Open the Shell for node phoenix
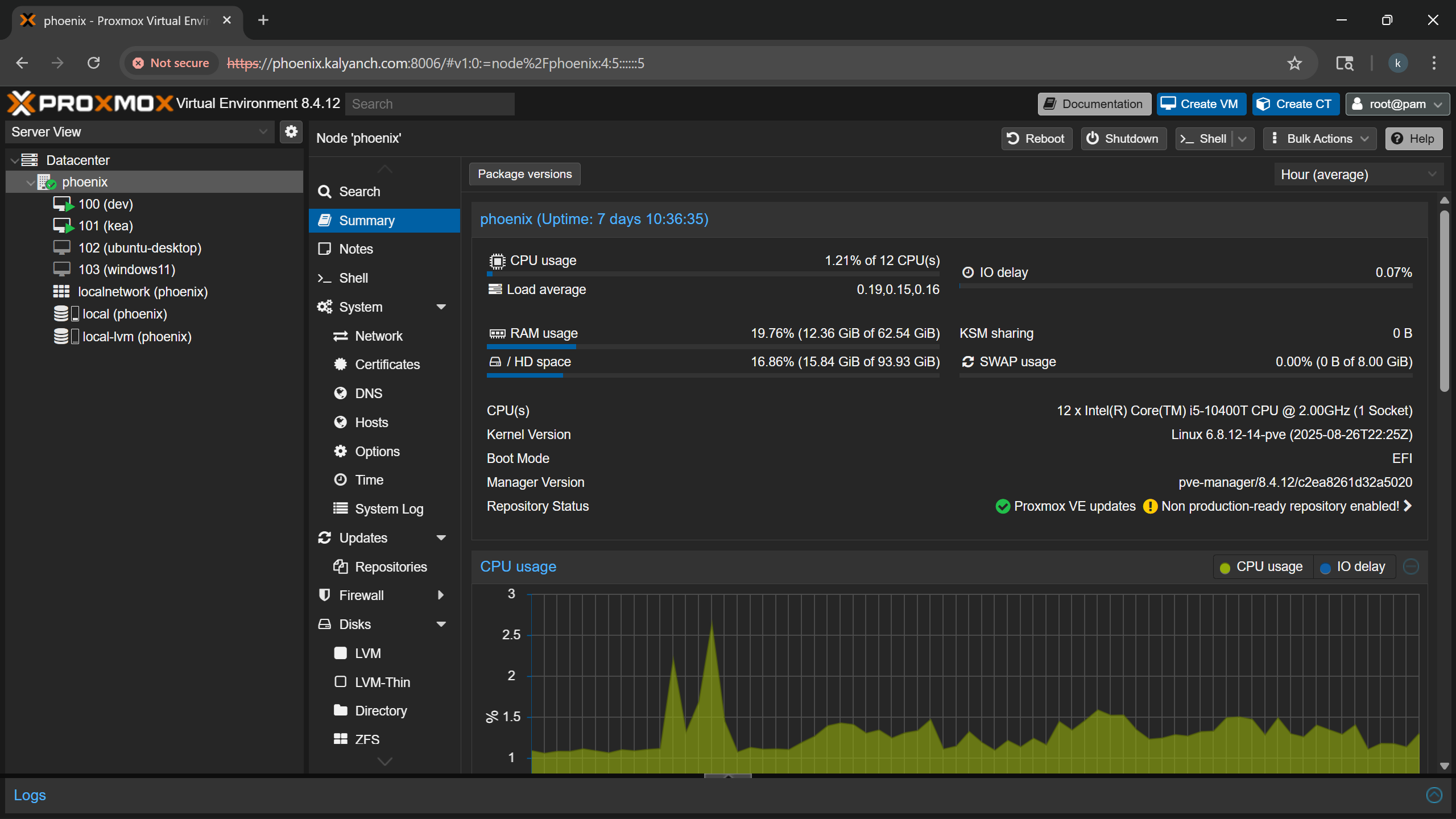This screenshot has height=819, width=1456. (x=353, y=278)
